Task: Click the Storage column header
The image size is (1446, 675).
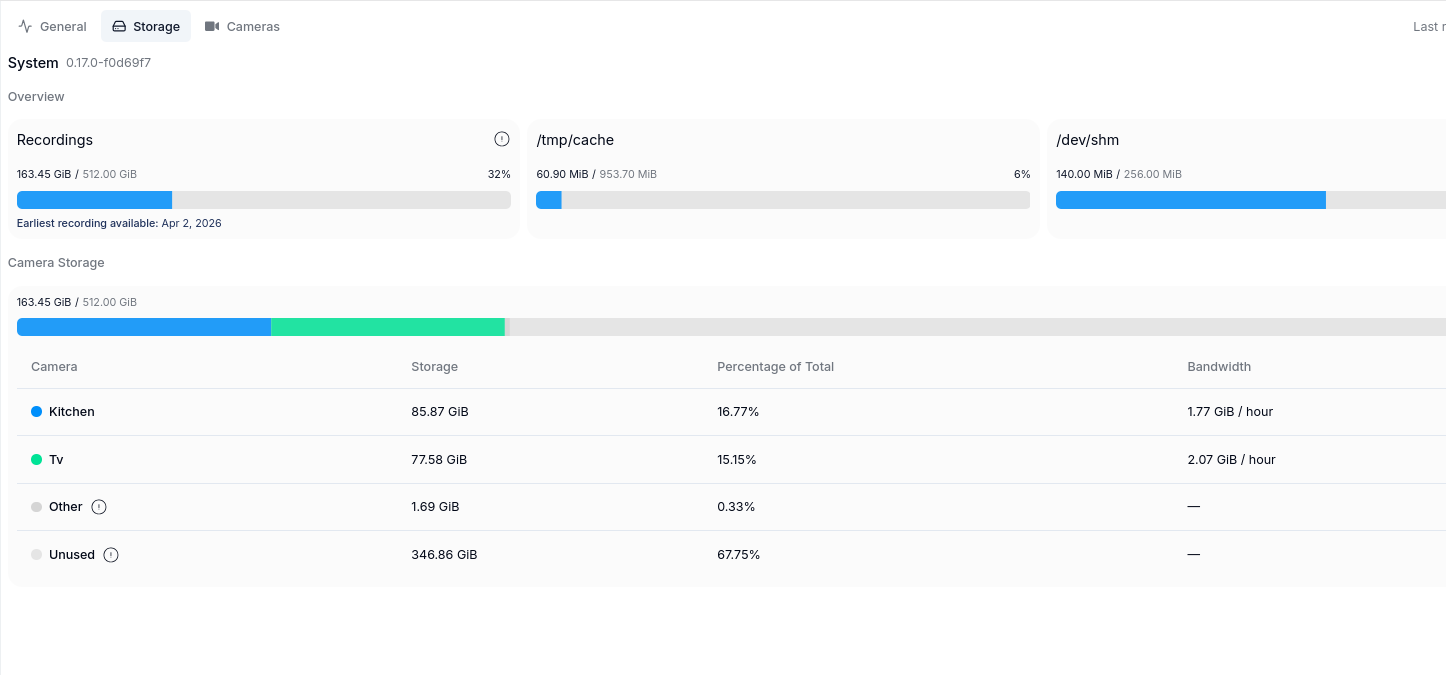Action: tap(434, 367)
